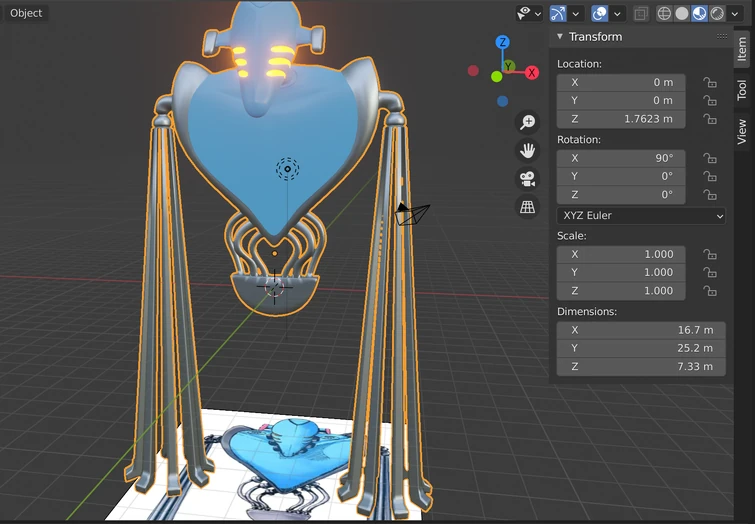
Task: Switch perspective/orthographic grid icon
Action: point(527,207)
